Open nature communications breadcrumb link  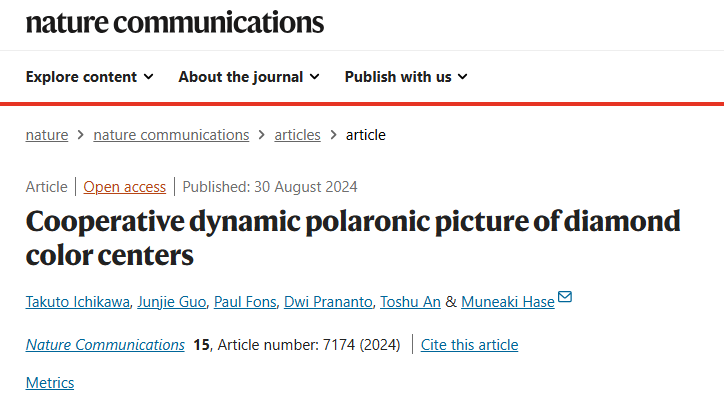[171, 135]
